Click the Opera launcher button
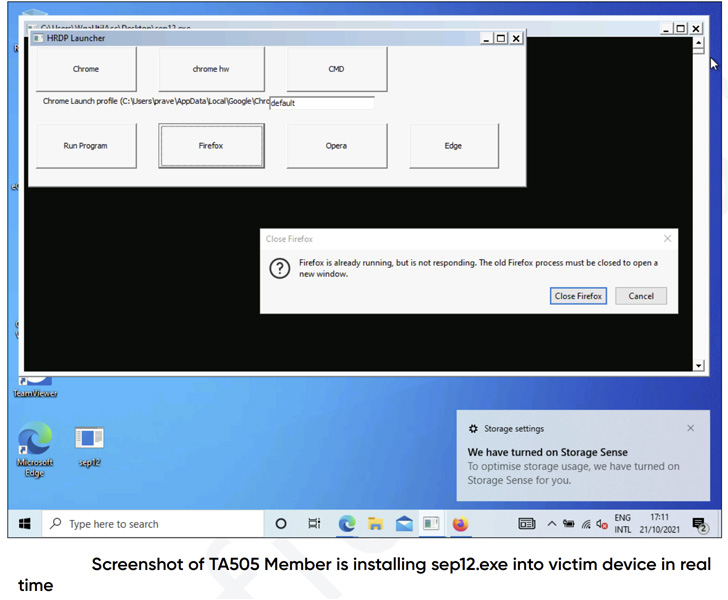 pyautogui.click(x=336, y=146)
